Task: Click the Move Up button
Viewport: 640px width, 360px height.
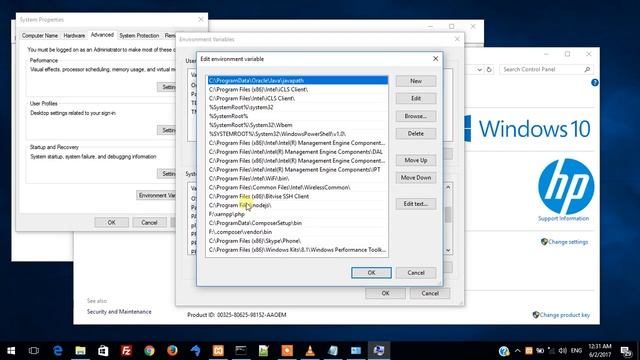Action: click(x=416, y=160)
